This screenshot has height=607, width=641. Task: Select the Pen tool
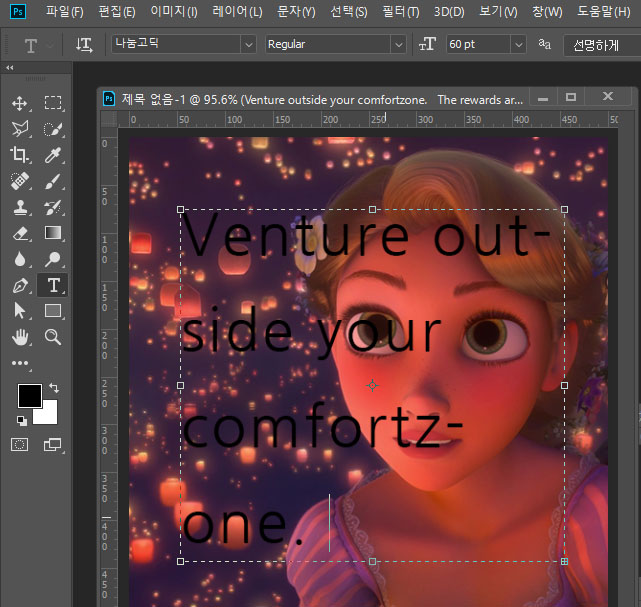click(20, 285)
